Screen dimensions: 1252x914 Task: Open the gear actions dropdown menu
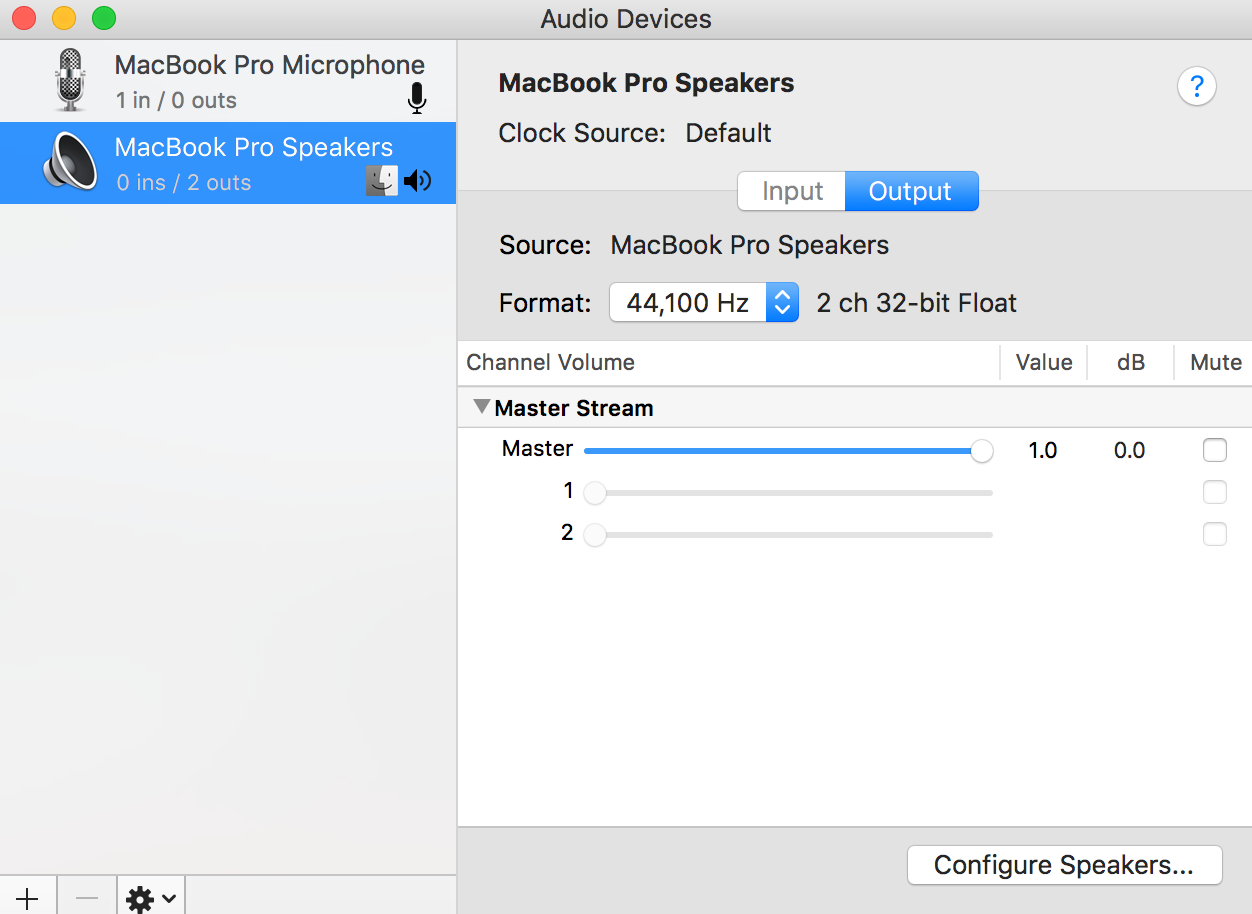[x=151, y=899]
